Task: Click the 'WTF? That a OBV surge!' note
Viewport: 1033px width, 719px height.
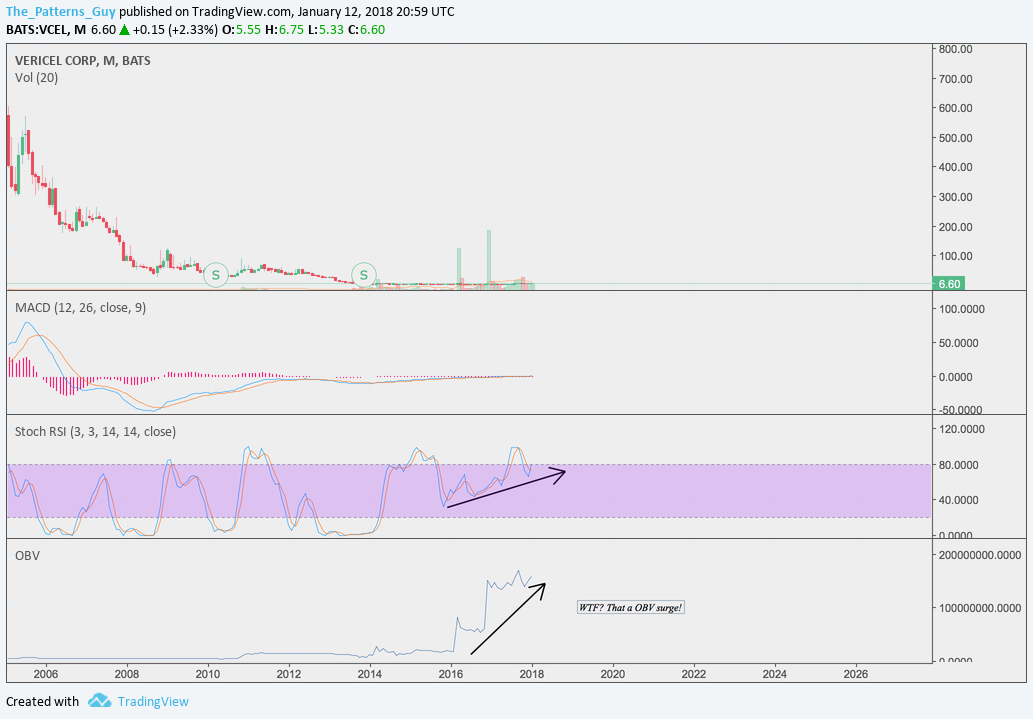Action: [630, 608]
